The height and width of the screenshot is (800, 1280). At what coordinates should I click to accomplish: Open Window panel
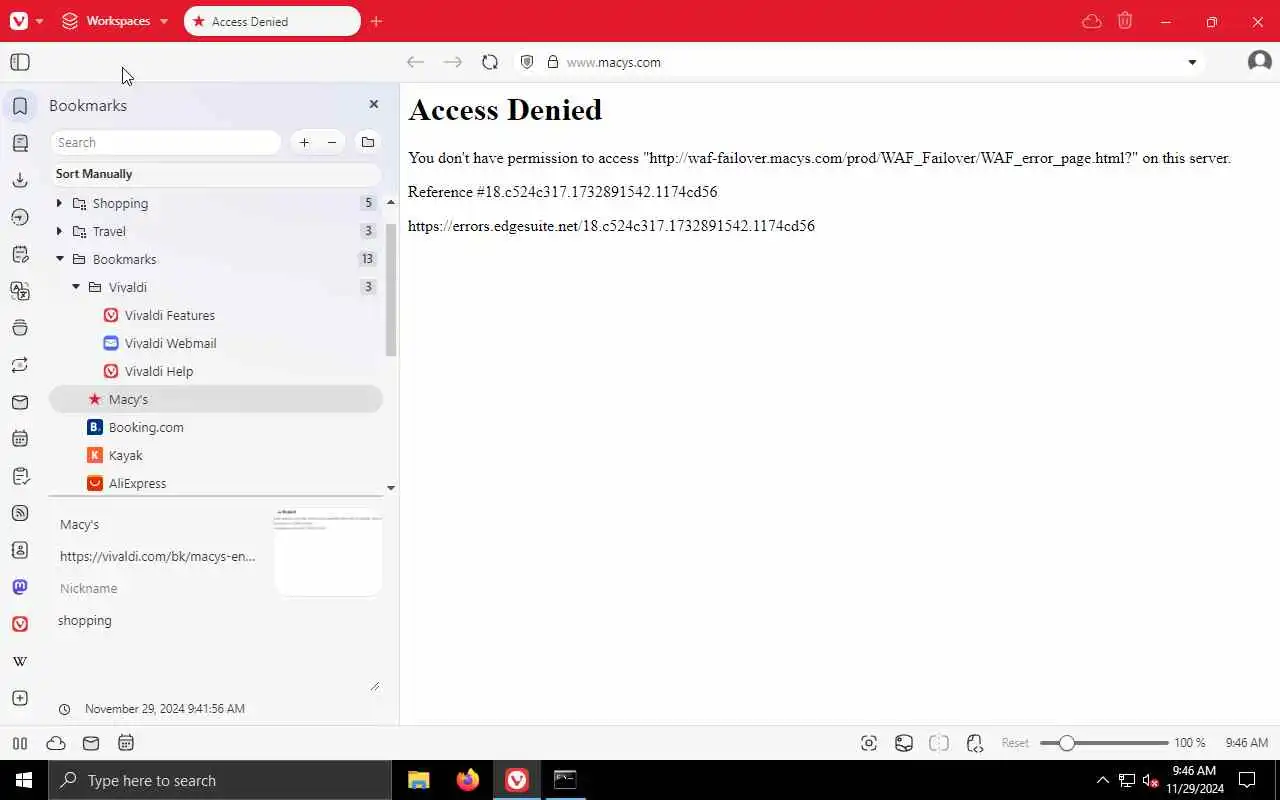[20, 328]
